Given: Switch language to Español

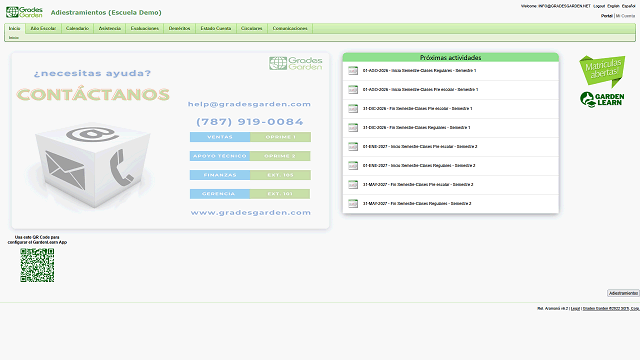Looking at the screenshot, I should click(x=628, y=6).
